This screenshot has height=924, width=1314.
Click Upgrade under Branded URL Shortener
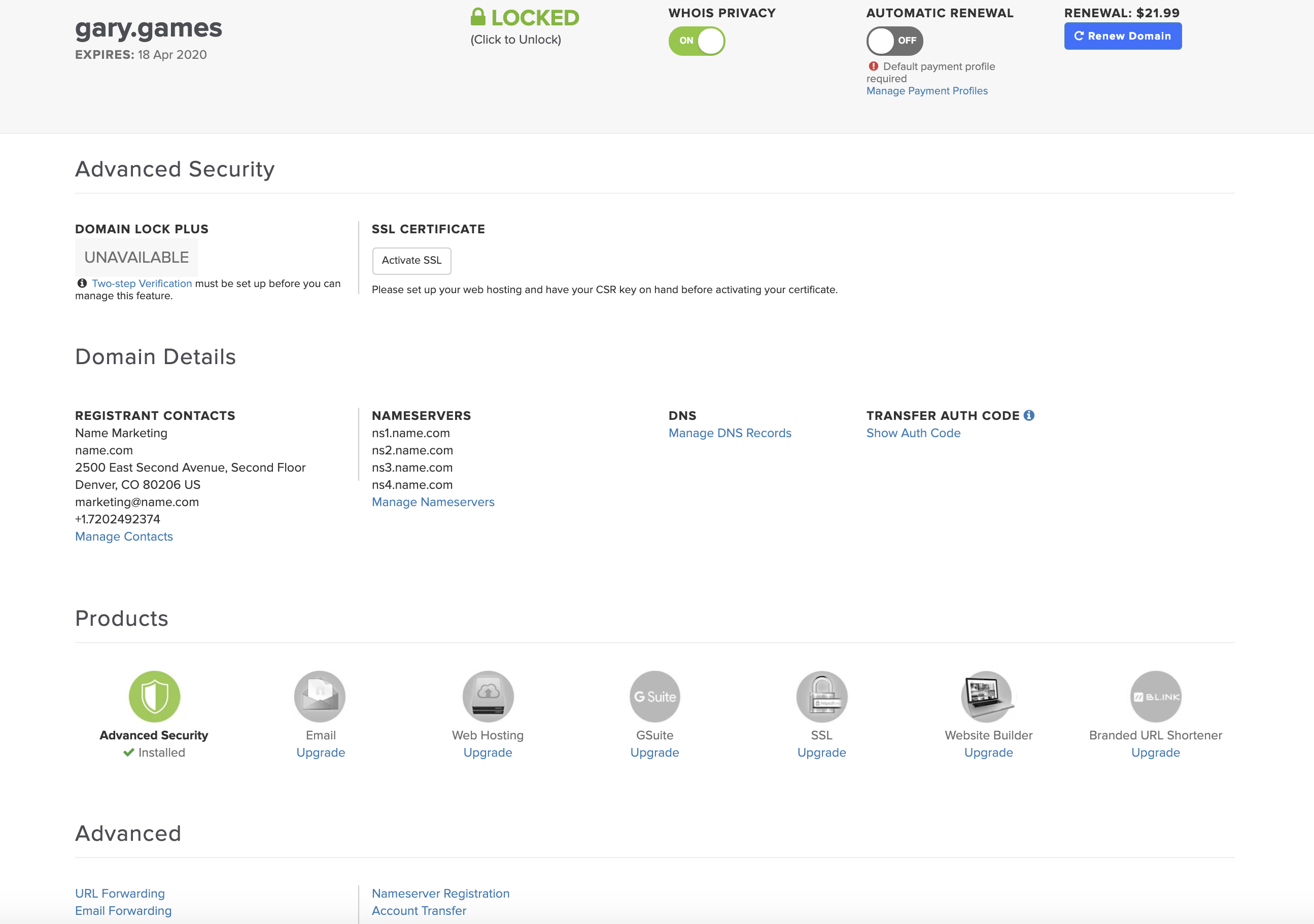pyautogui.click(x=1156, y=753)
